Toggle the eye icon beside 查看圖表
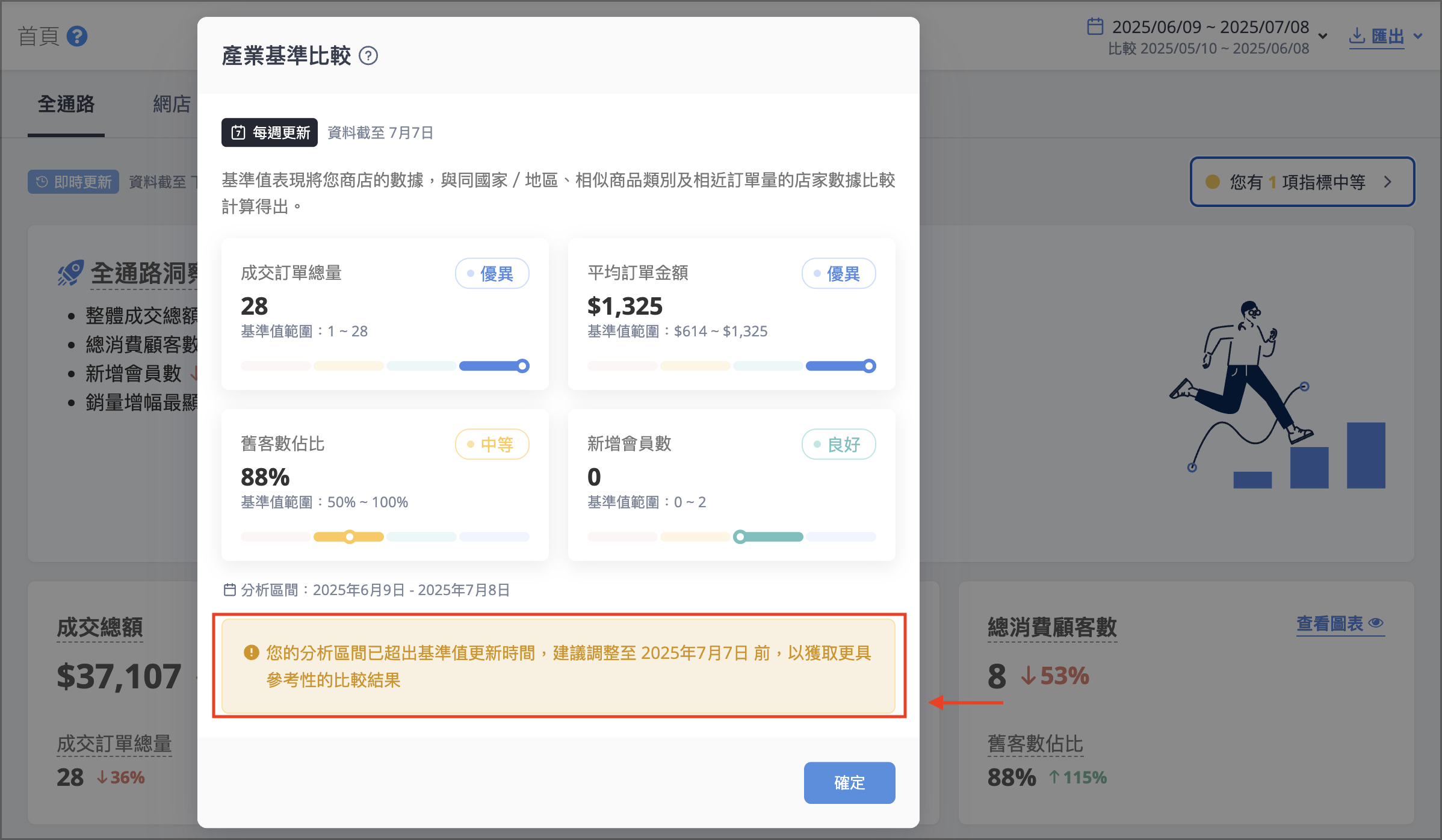 (x=1376, y=623)
